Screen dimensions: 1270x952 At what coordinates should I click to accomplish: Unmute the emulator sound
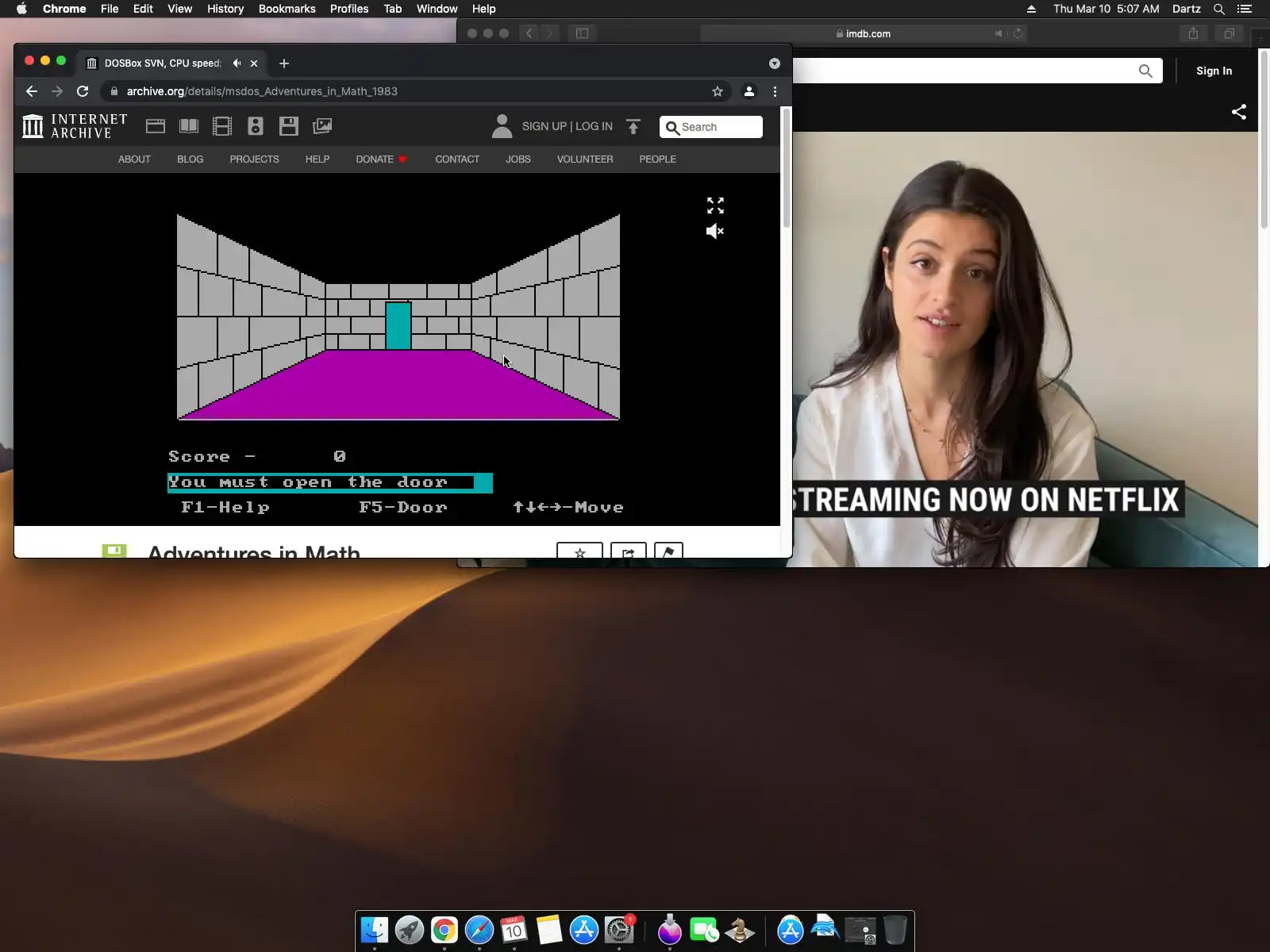click(715, 231)
